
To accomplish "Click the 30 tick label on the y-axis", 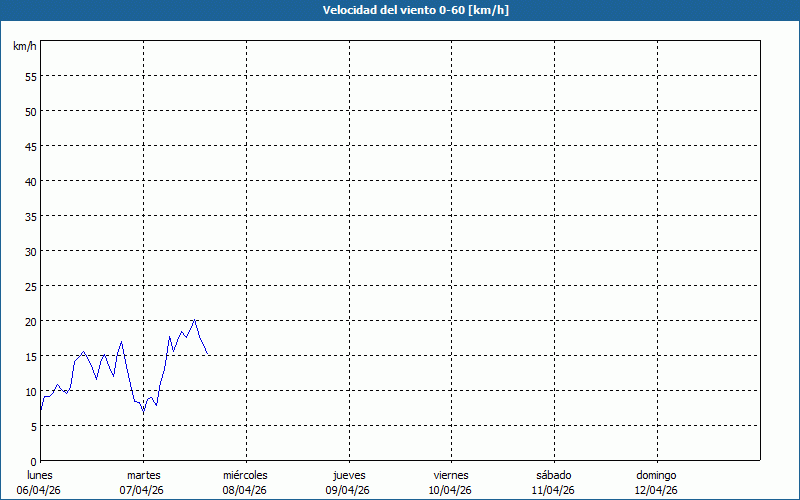I will (30, 251).
